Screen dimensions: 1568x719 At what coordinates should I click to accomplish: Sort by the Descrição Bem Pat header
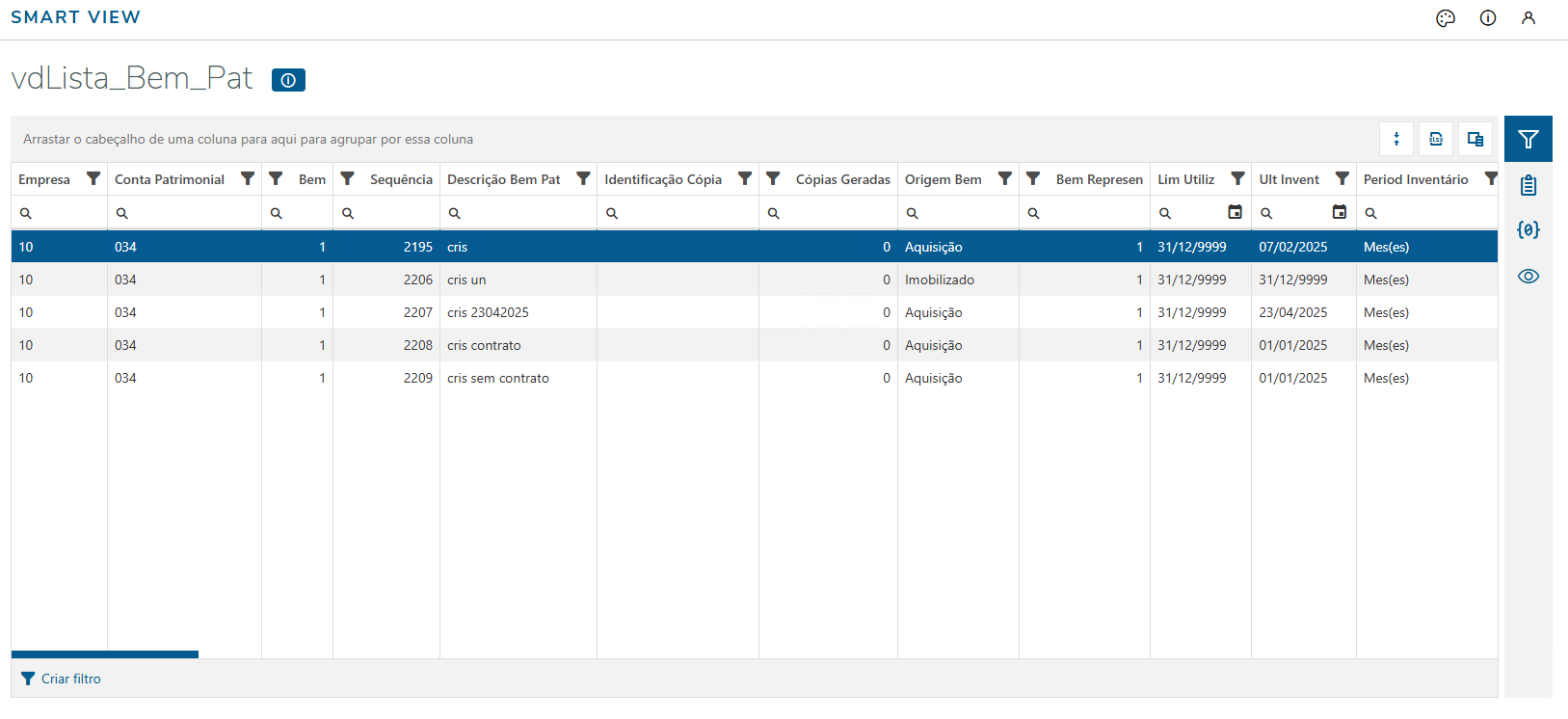coord(504,179)
